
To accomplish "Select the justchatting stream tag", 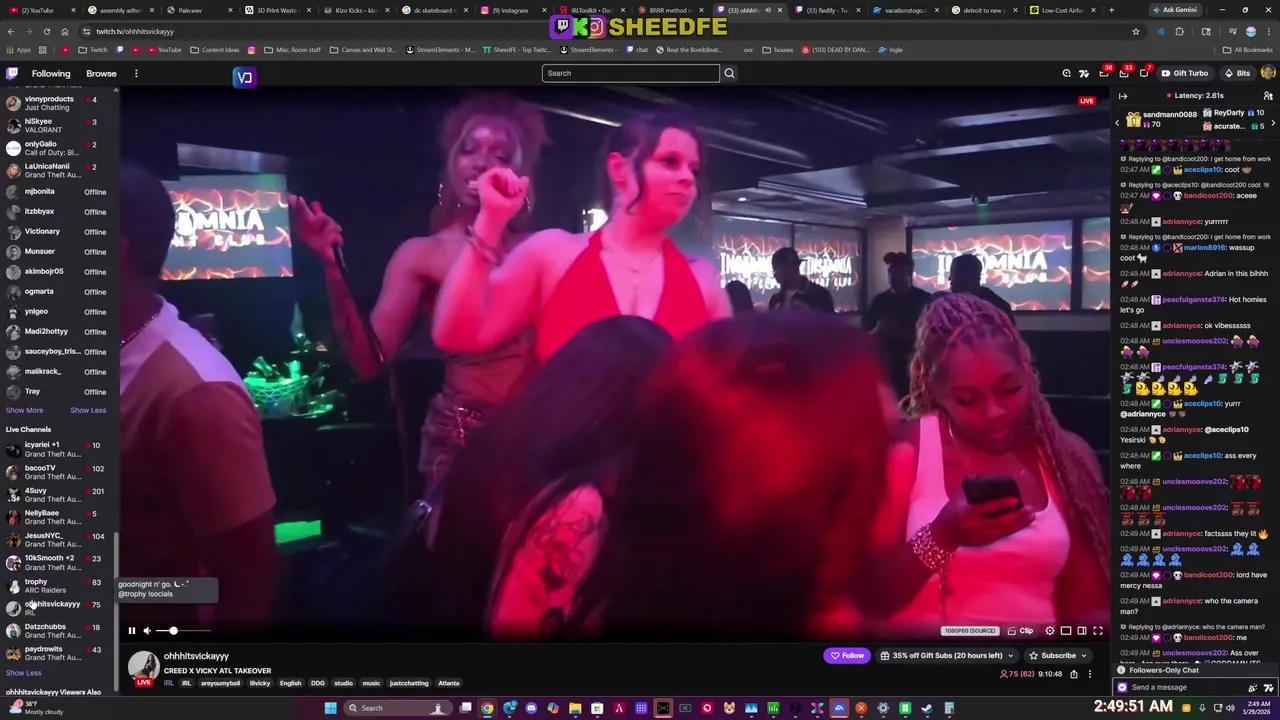I will pyautogui.click(x=409, y=683).
